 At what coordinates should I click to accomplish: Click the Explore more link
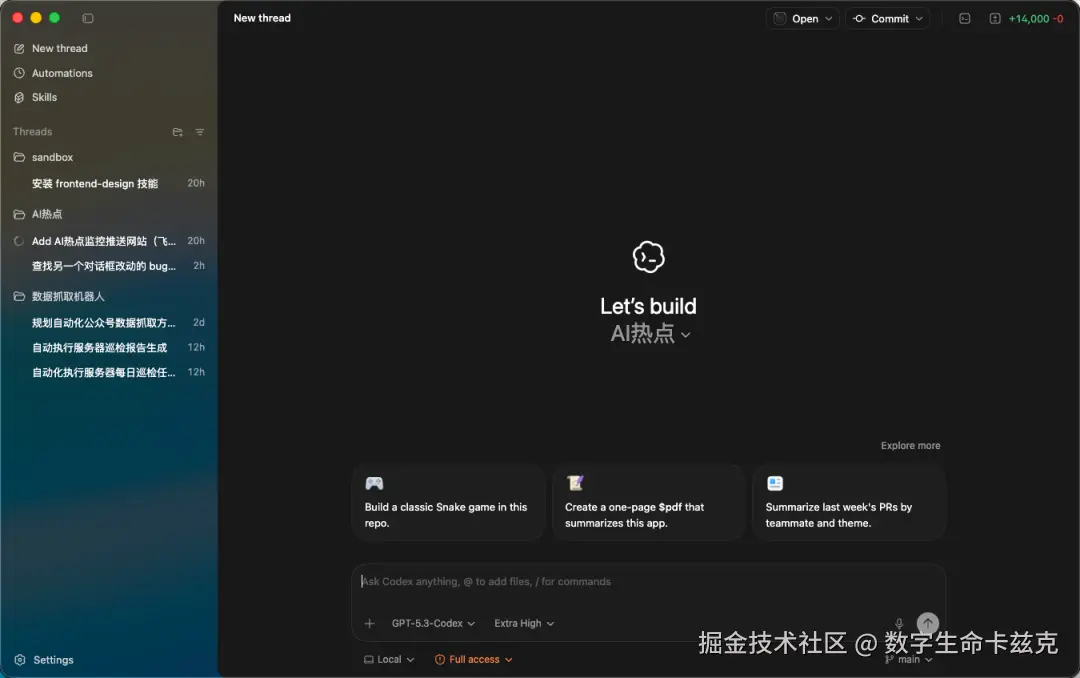[910, 445]
